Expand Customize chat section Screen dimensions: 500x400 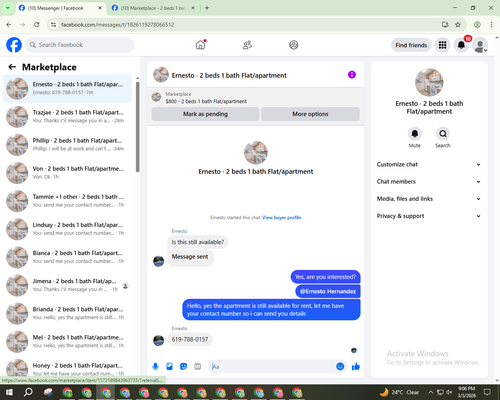tap(429, 164)
